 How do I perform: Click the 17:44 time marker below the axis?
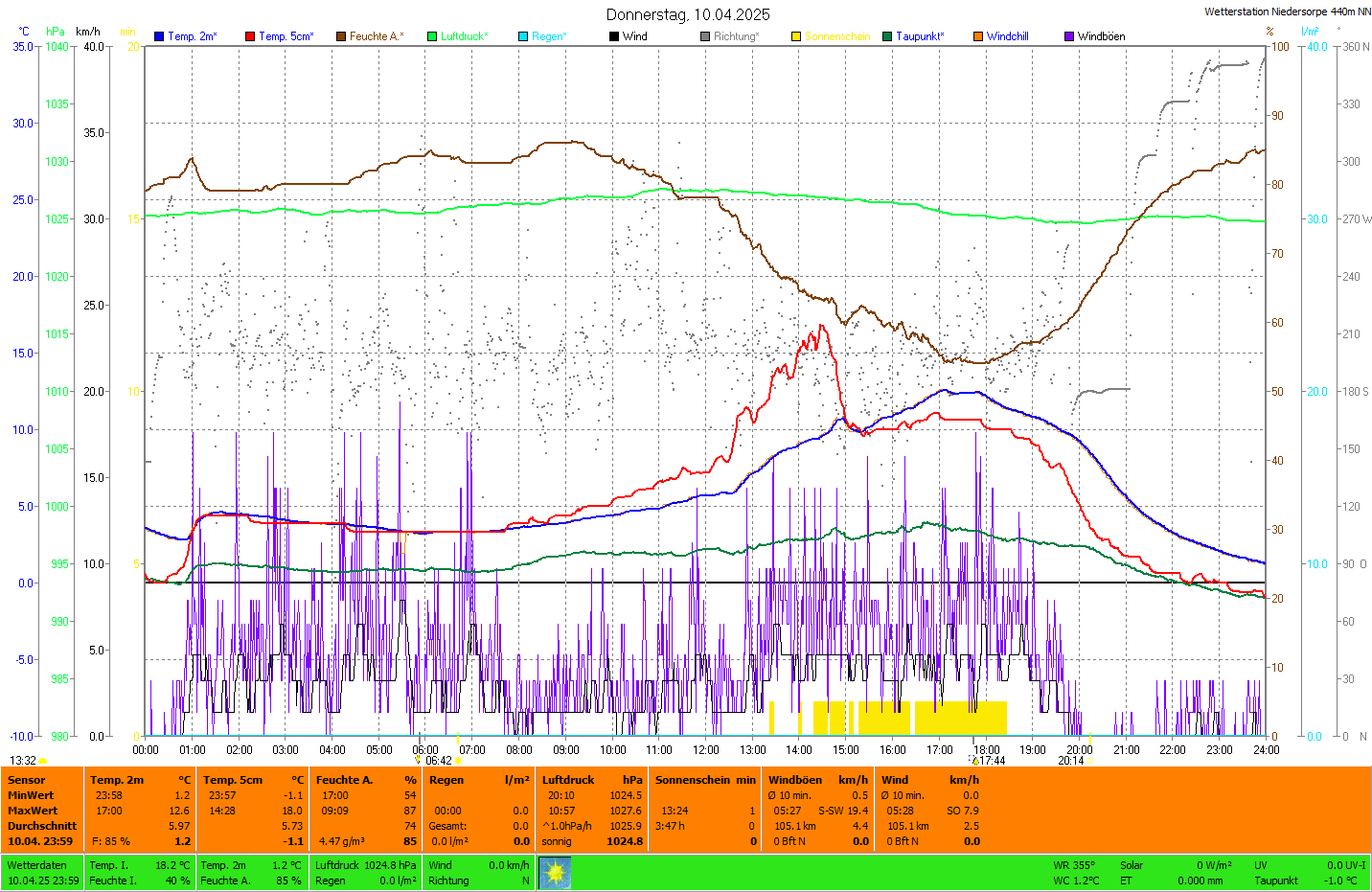(x=992, y=761)
